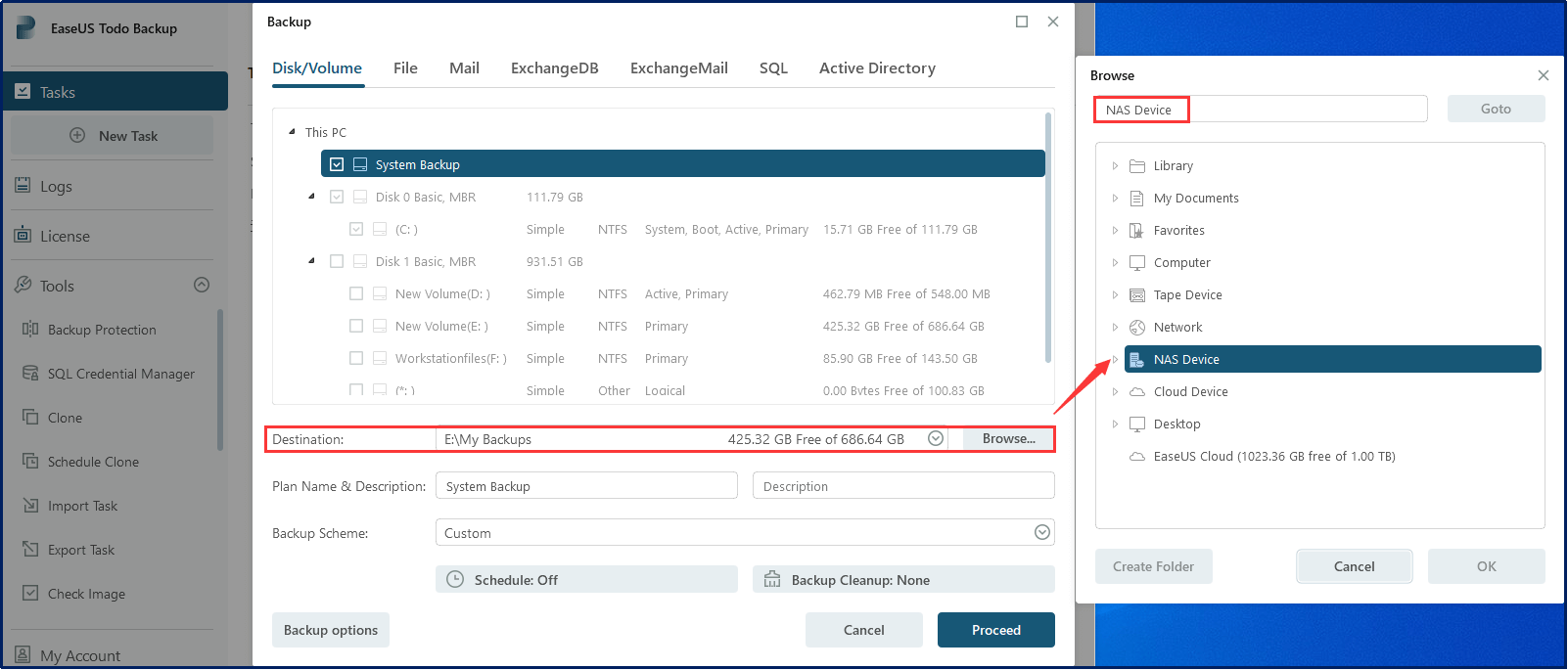Open Backup Protection tool
The image size is (1568, 670).
(x=102, y=330)
